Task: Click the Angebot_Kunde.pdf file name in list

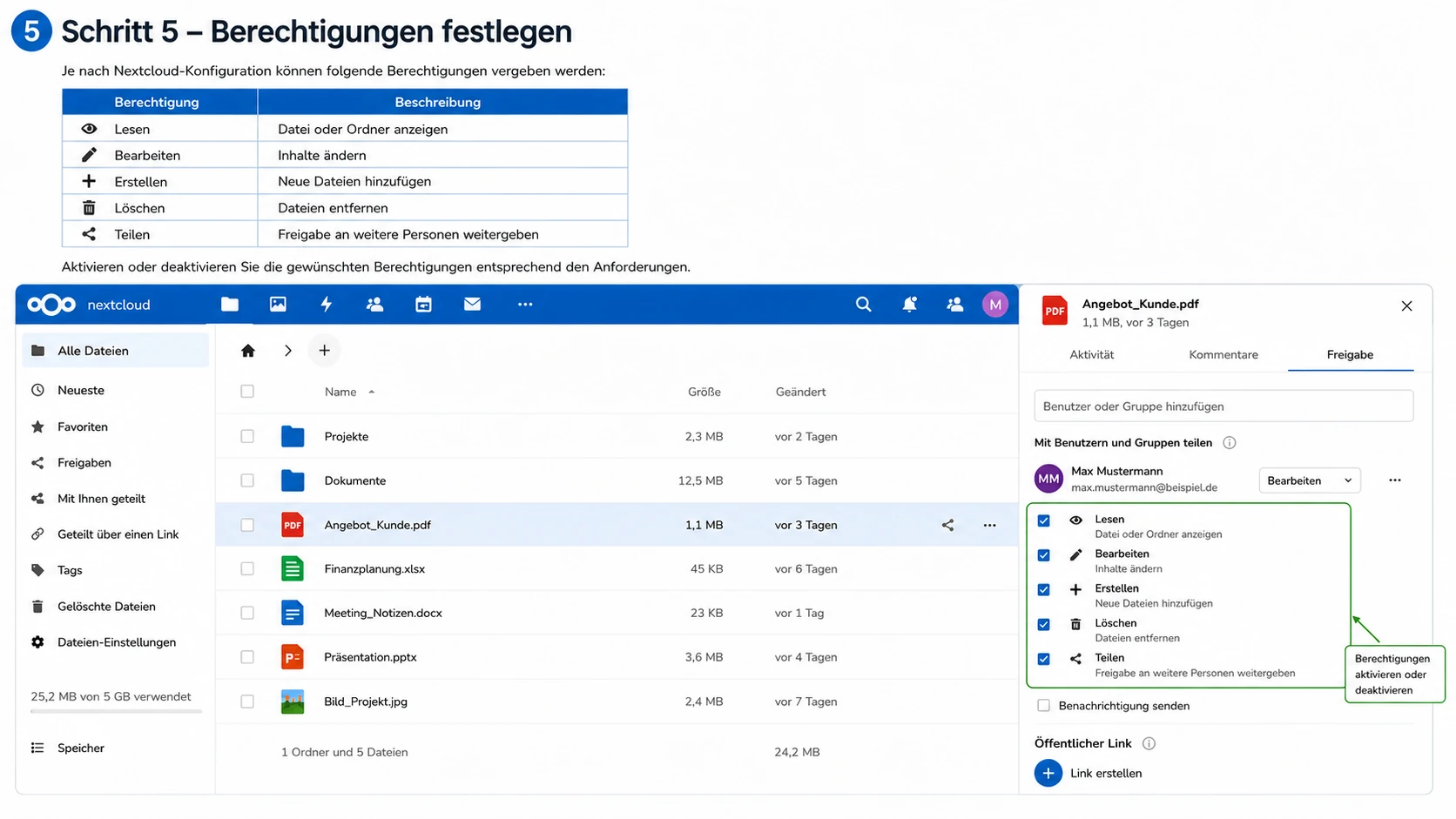Action: click(x=377, y=525)
